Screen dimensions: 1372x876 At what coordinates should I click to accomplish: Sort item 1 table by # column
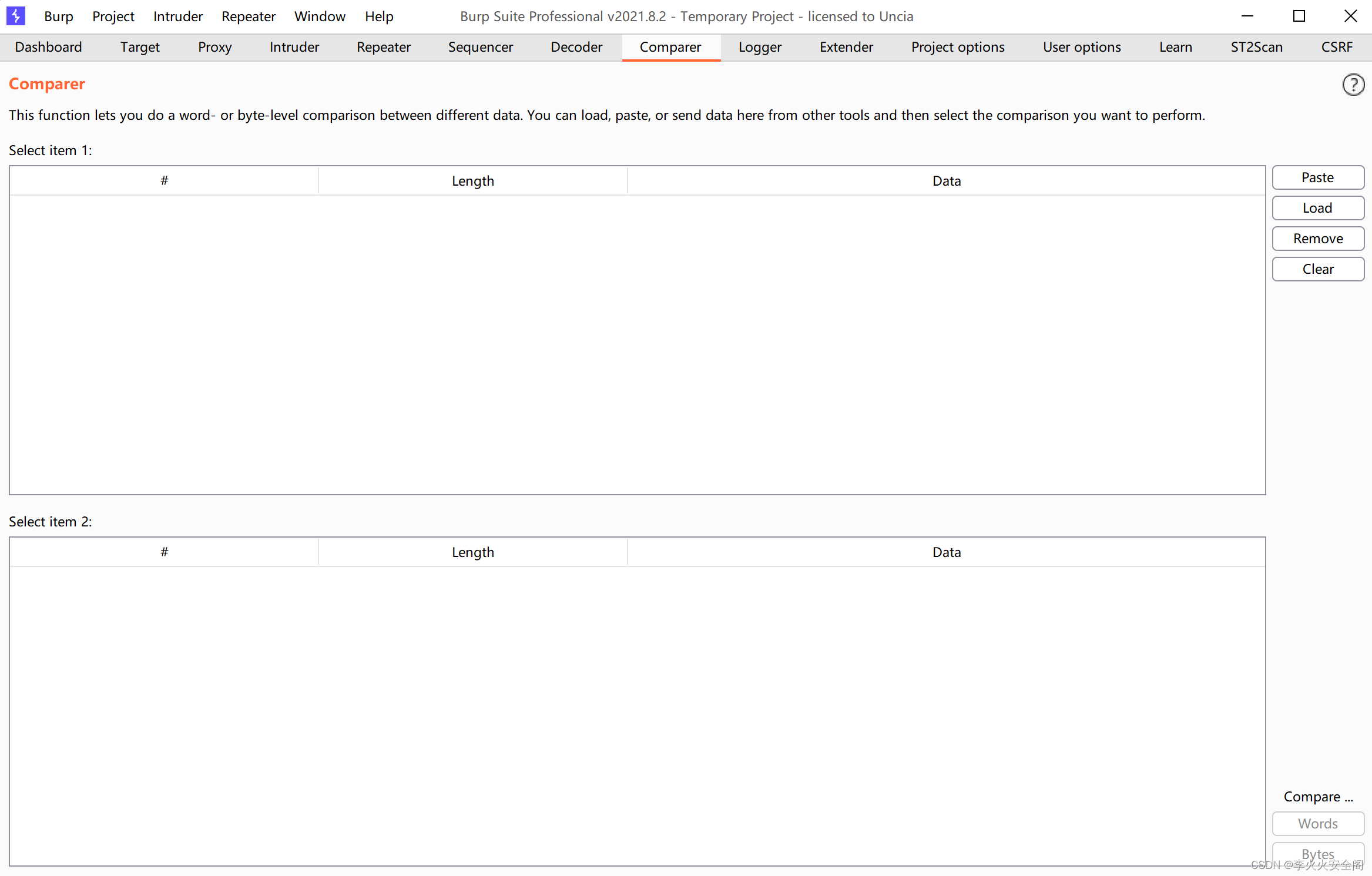(165, 181)
